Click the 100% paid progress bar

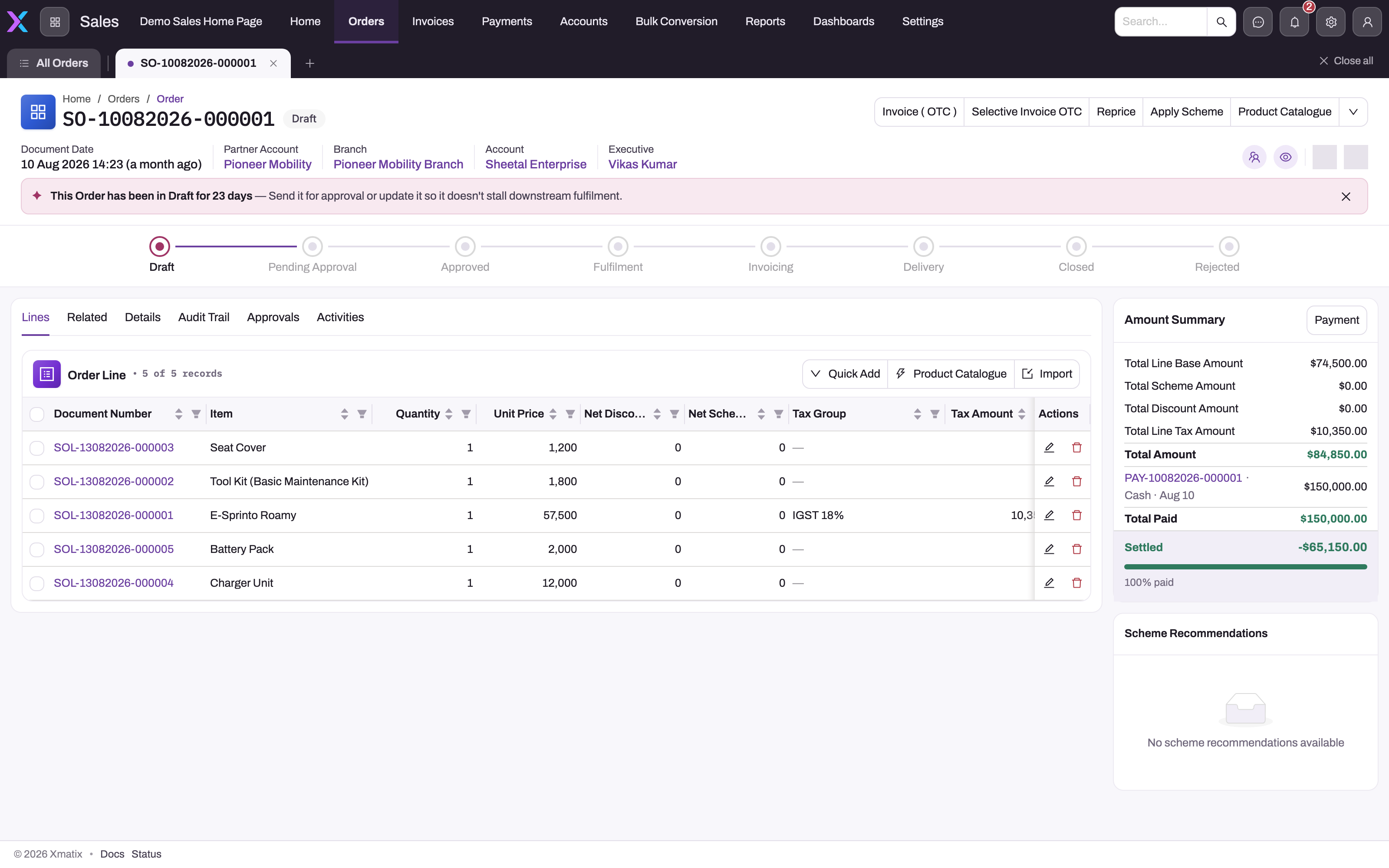pos(1245,567)
